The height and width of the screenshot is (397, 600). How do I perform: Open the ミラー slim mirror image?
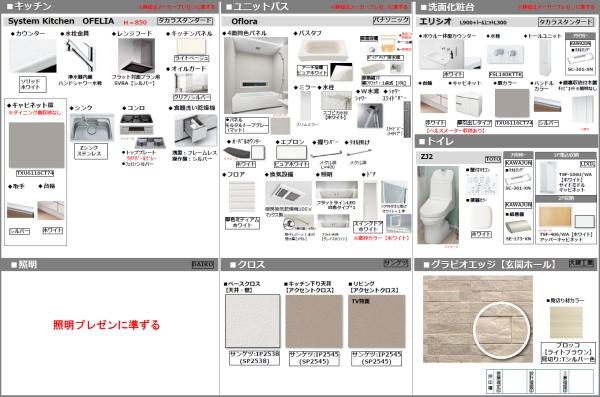point(306,106)
